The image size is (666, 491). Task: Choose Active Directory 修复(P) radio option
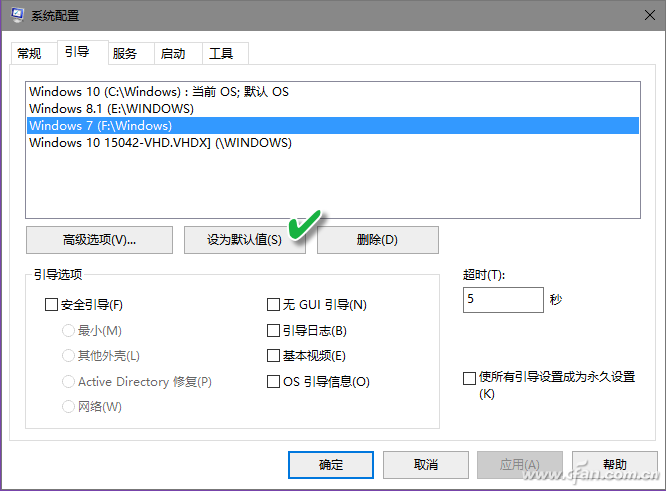point(68,381)
